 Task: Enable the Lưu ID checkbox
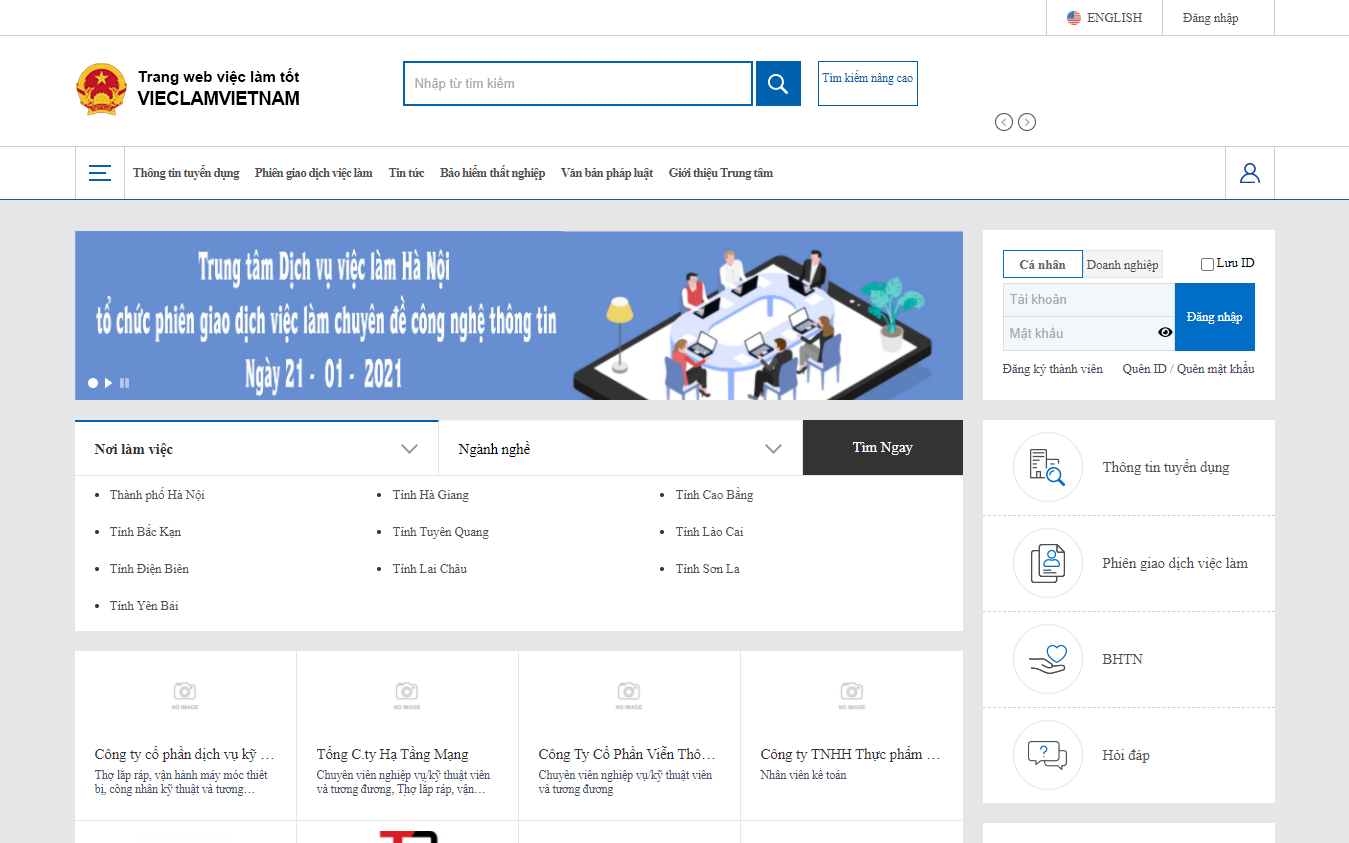click(1207, 264)
